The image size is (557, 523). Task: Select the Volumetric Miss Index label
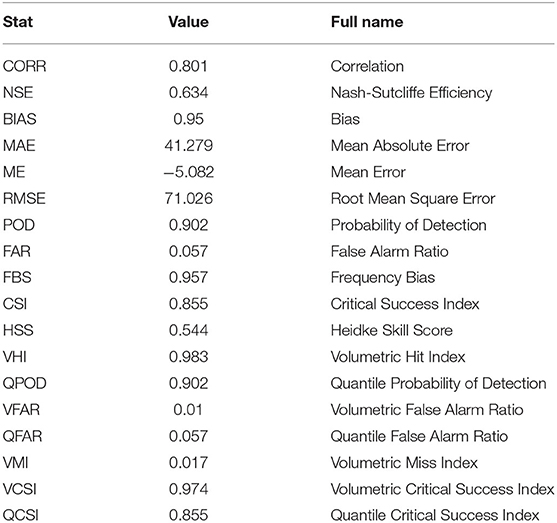pyautogui.click(x=404, y=463)
